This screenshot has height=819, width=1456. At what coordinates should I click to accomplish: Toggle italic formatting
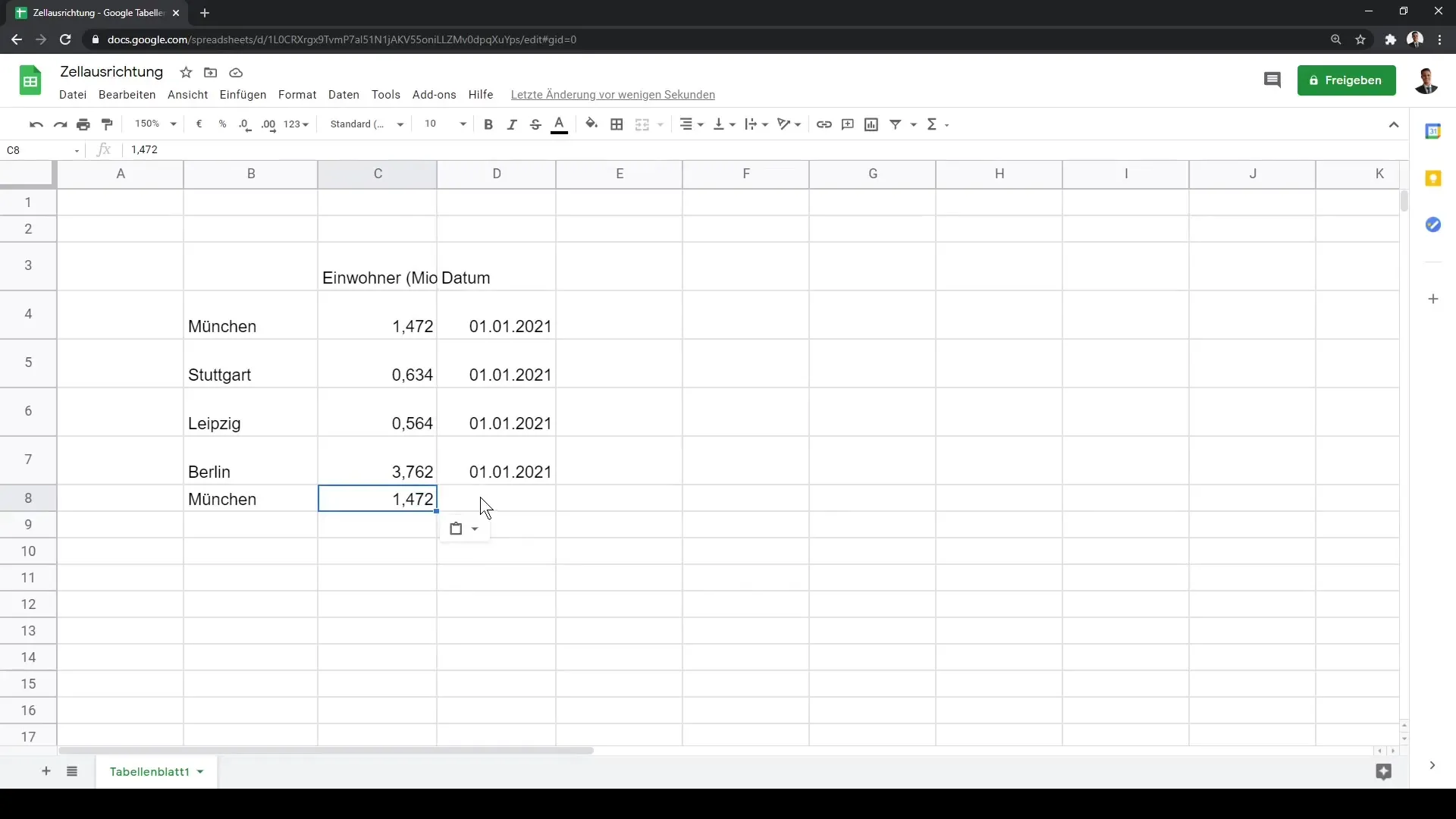click(x=512, y=124)
